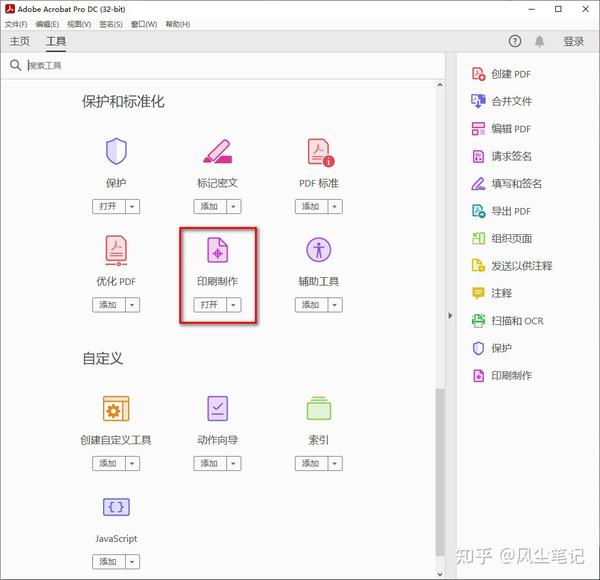Click the 添加 button under 索引
The height and width of the screenshot is (580, 600).
coord(311,463)
